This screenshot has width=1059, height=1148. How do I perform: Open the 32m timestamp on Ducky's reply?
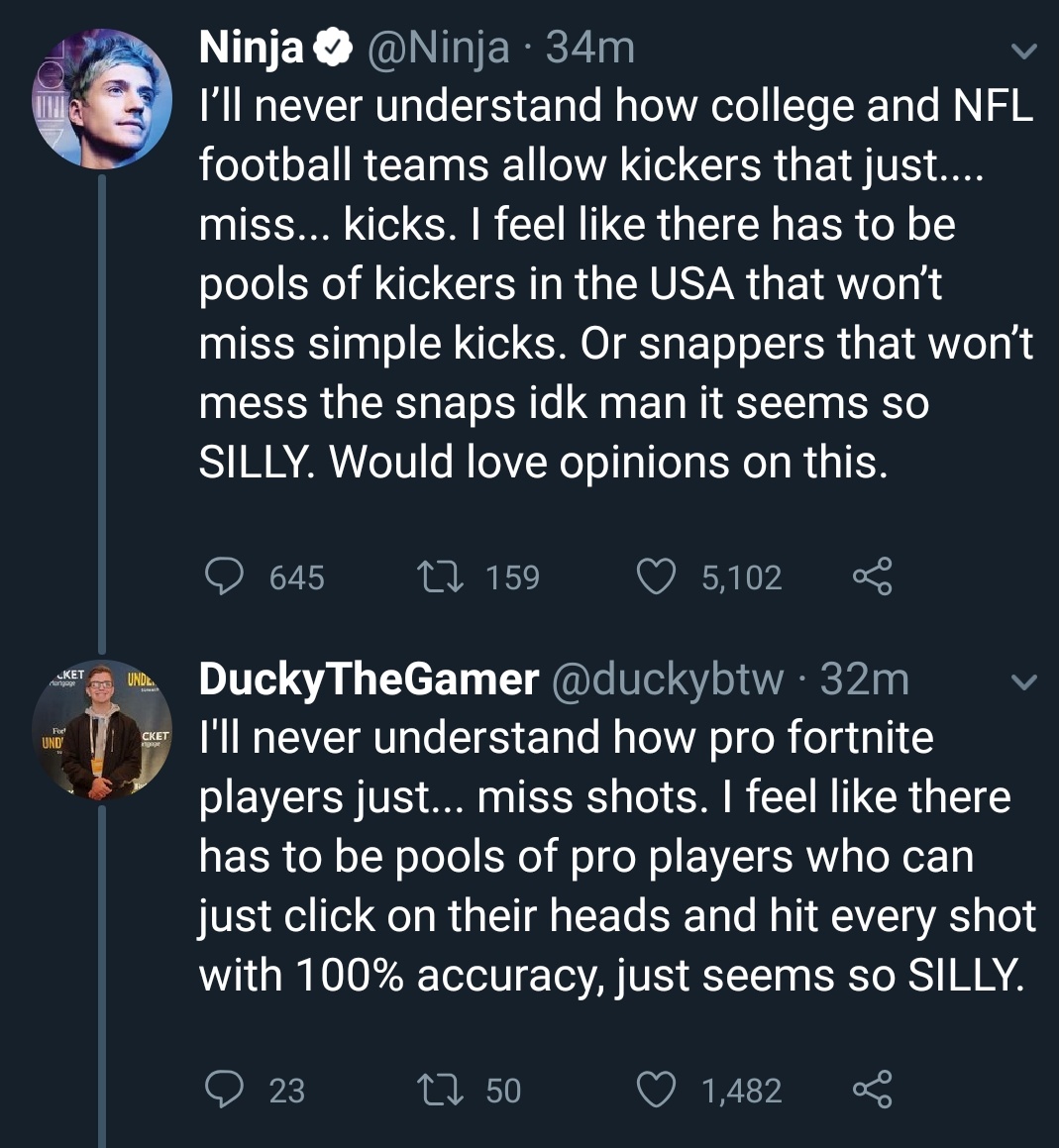point(865,679)
